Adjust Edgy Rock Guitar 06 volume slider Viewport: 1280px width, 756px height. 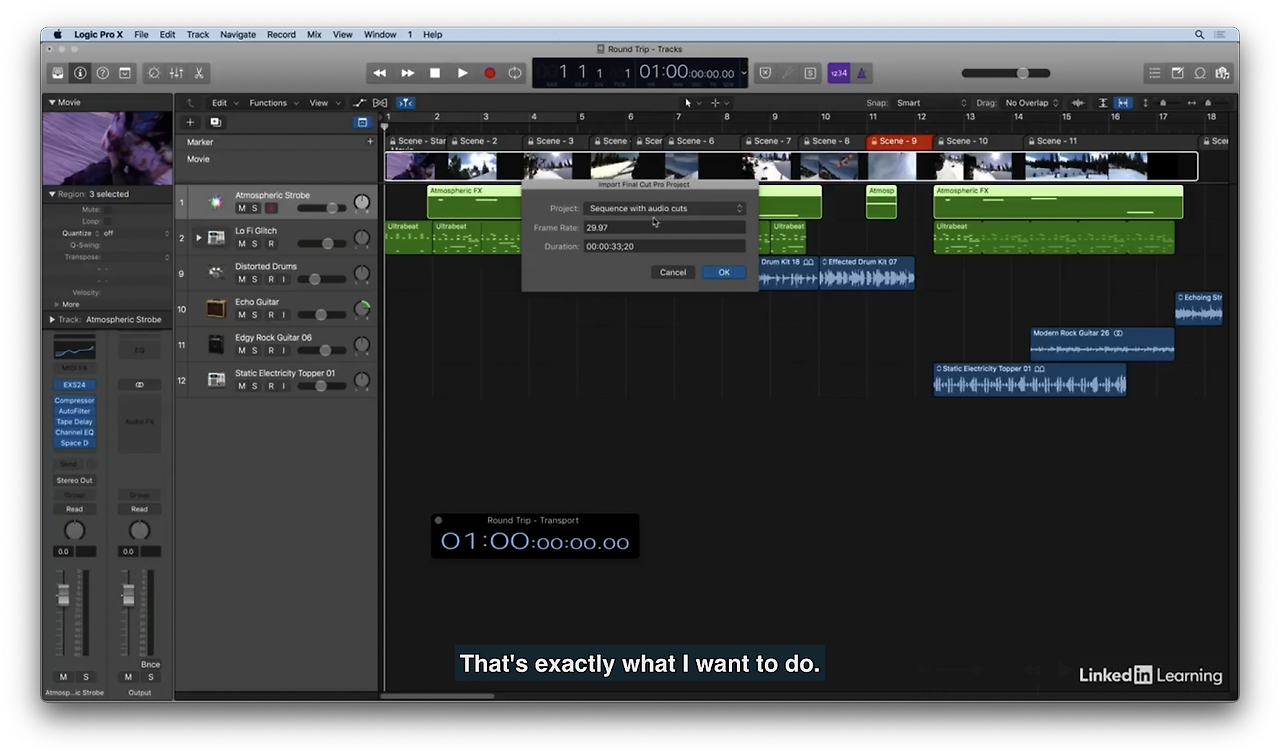tap(321, 351)
